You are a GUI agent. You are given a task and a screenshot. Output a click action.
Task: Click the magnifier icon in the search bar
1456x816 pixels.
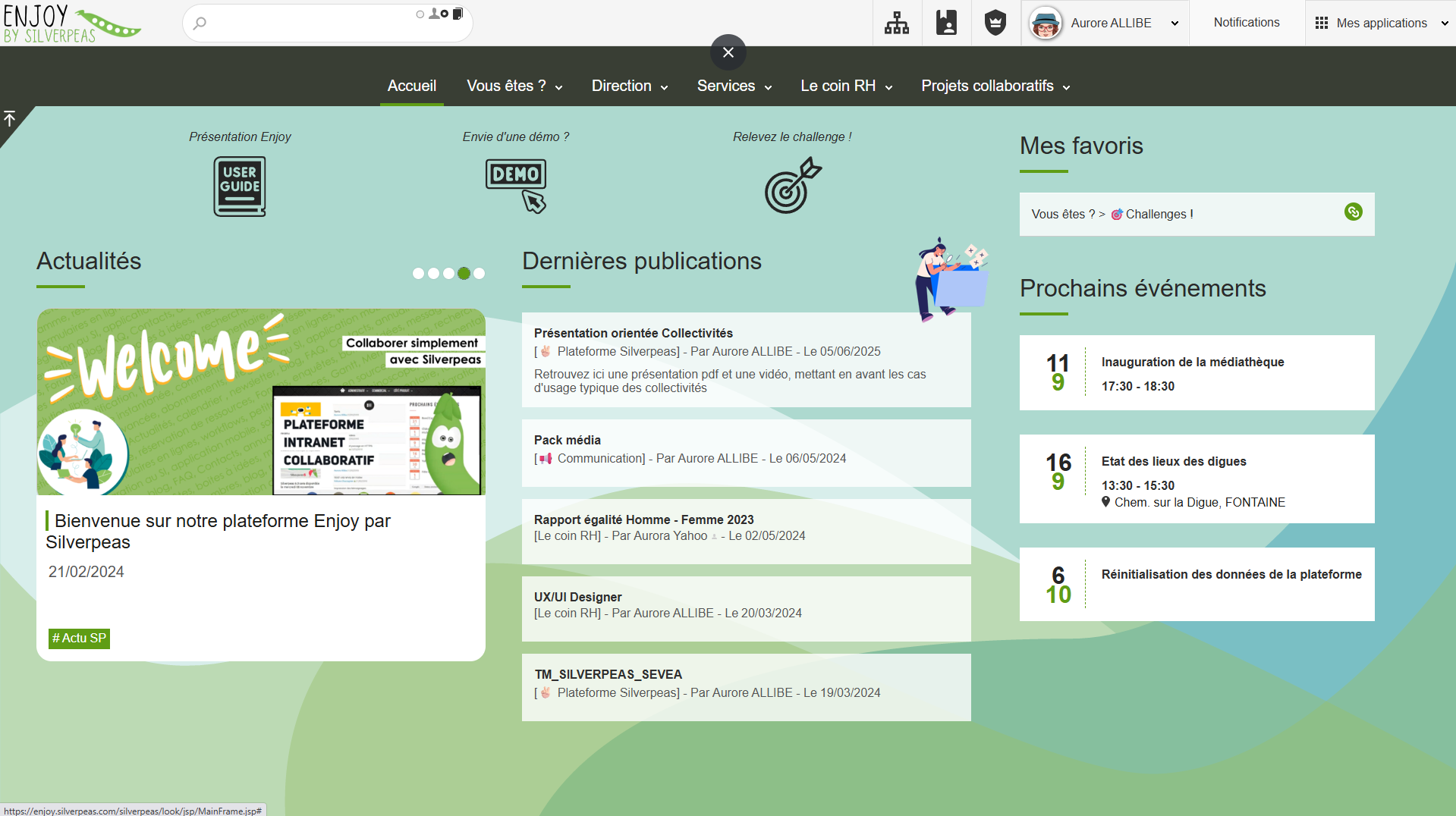(200, 23)
